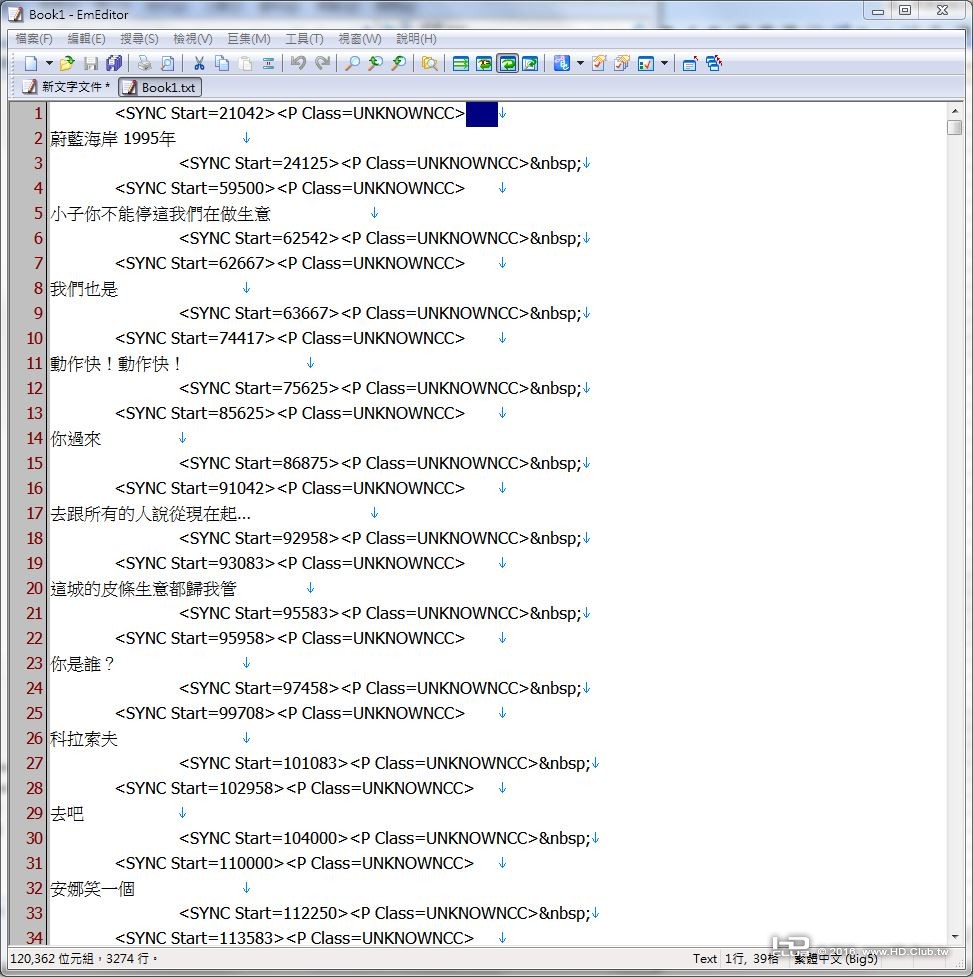This screenshot has height=977, width=973.
Task: Redo the last edit
Action: tap(322, 63)
